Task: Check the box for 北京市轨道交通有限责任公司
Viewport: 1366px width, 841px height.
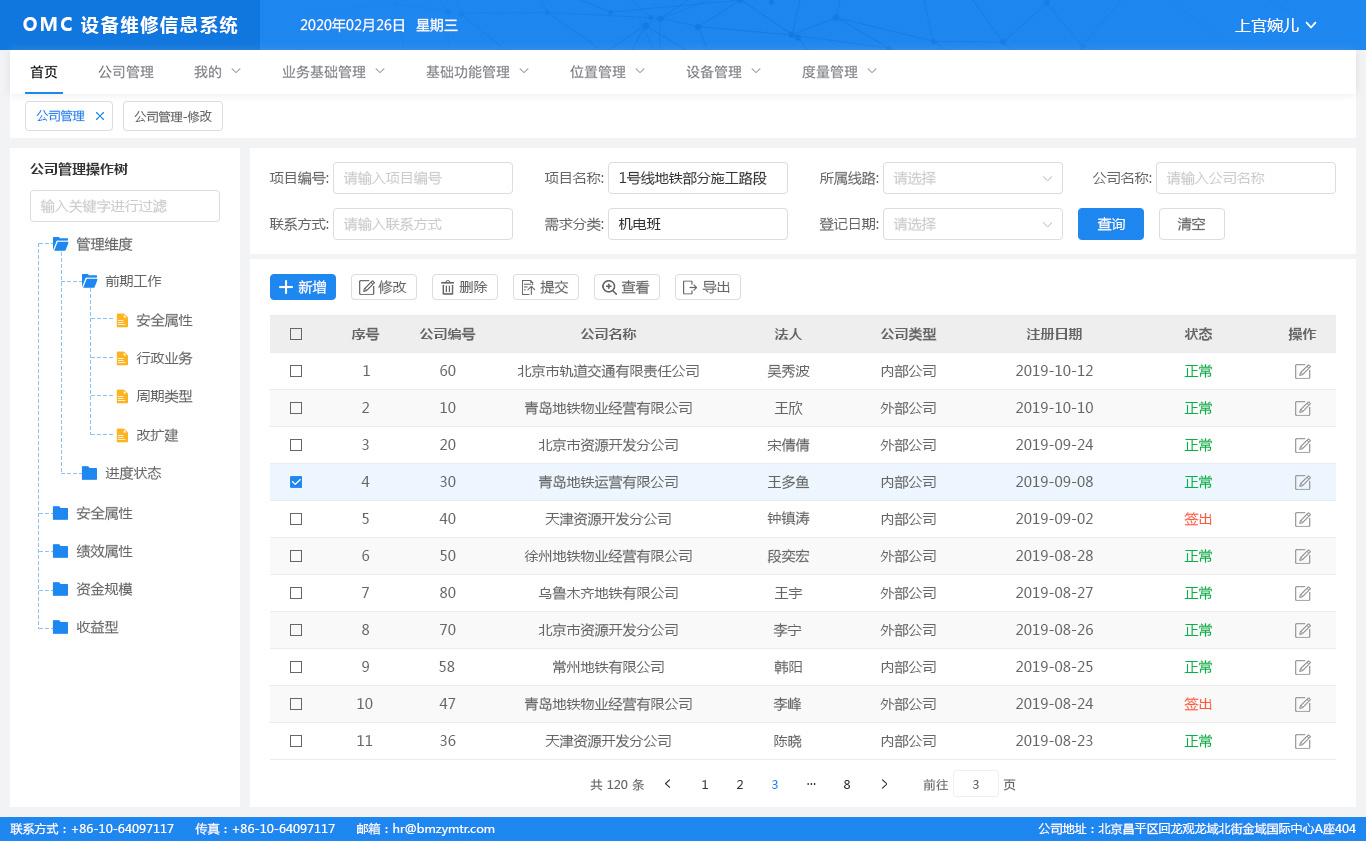Action: point(296,371)
